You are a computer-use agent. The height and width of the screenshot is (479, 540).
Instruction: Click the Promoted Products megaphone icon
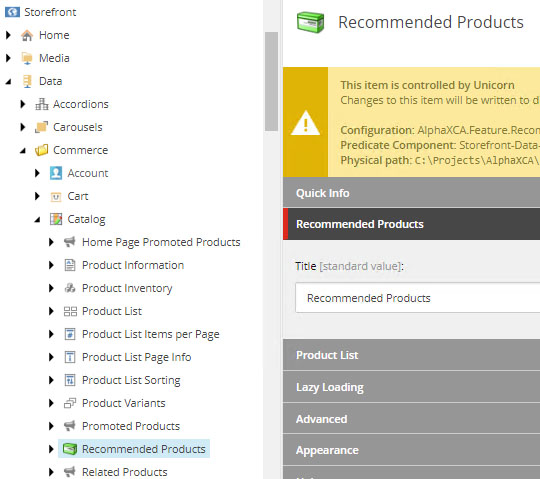tap(70, 426)
